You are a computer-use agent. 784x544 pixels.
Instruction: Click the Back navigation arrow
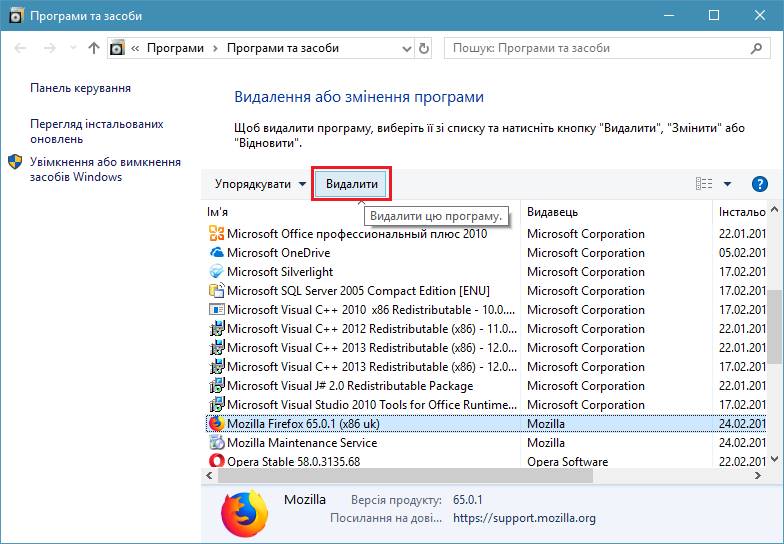coord(20,48)
